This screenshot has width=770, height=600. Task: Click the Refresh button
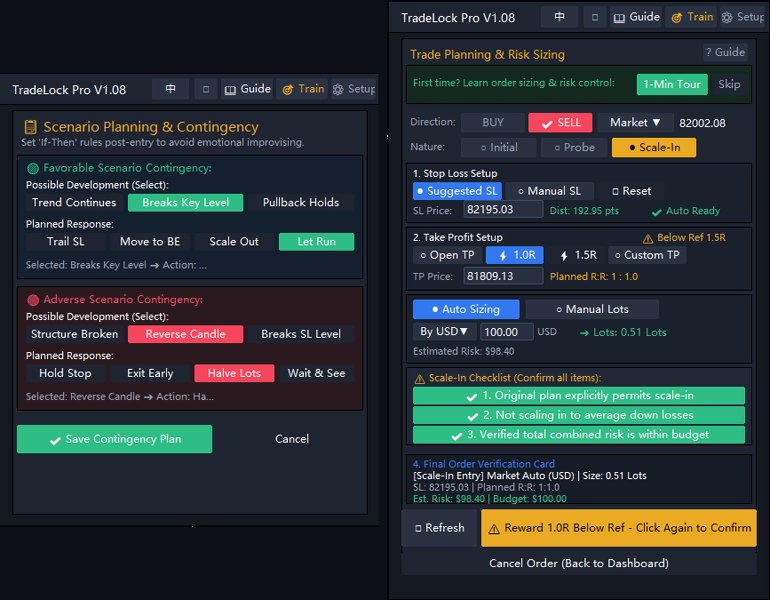(x=440, y=528)
